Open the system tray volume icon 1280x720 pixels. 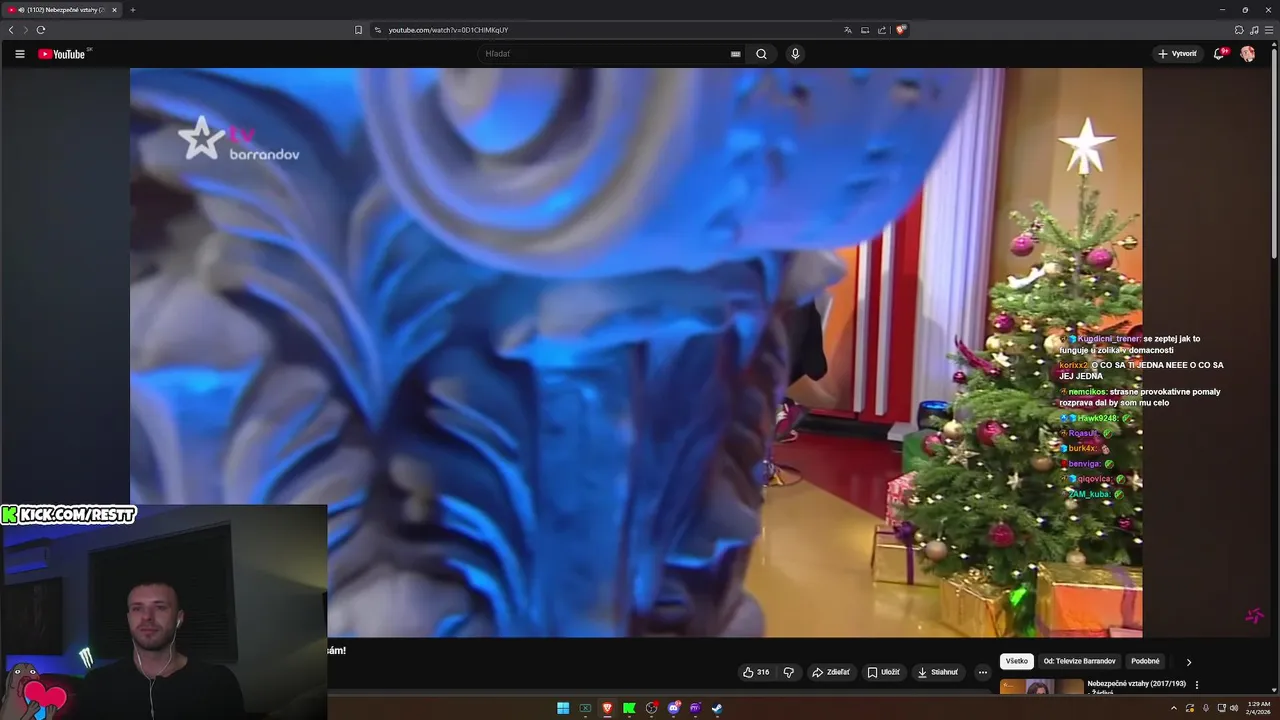pos(1234,708)
